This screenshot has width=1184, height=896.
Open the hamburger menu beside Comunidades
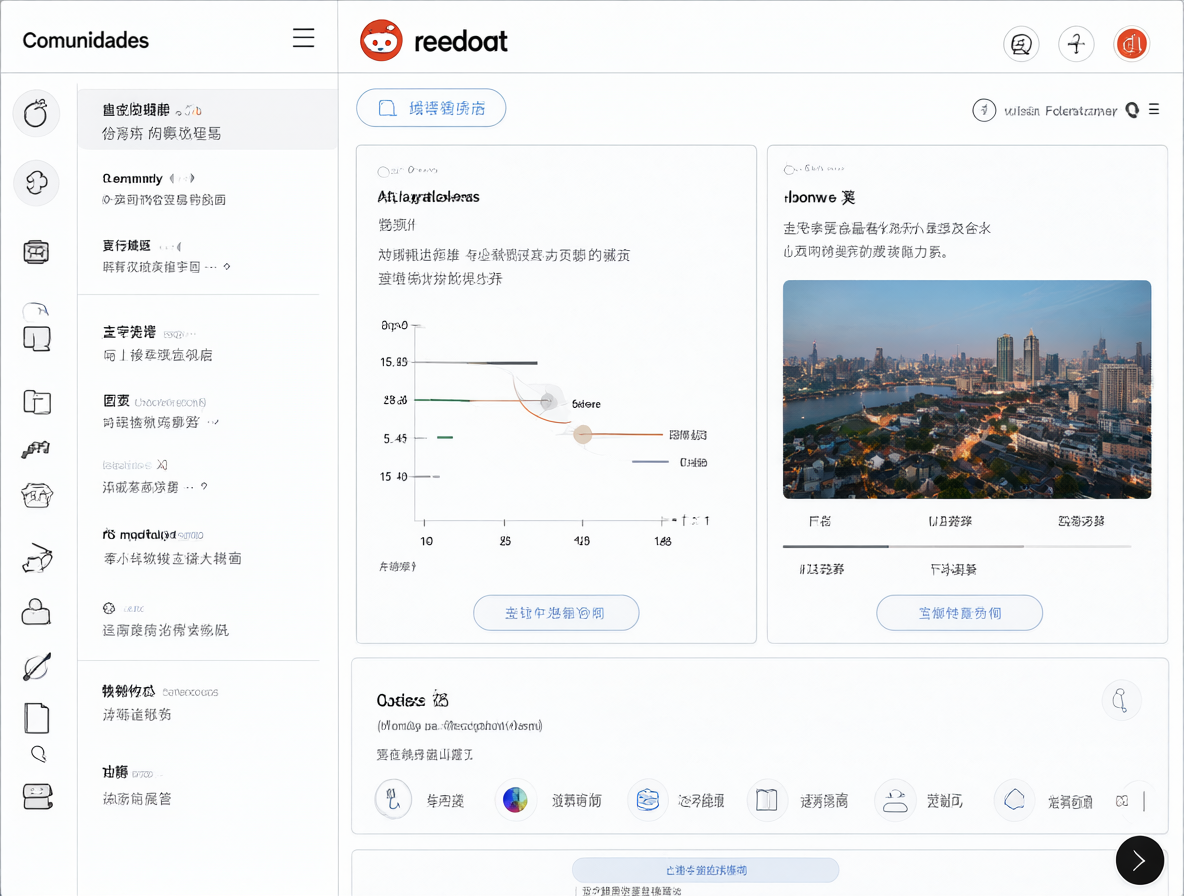[304, 38]
